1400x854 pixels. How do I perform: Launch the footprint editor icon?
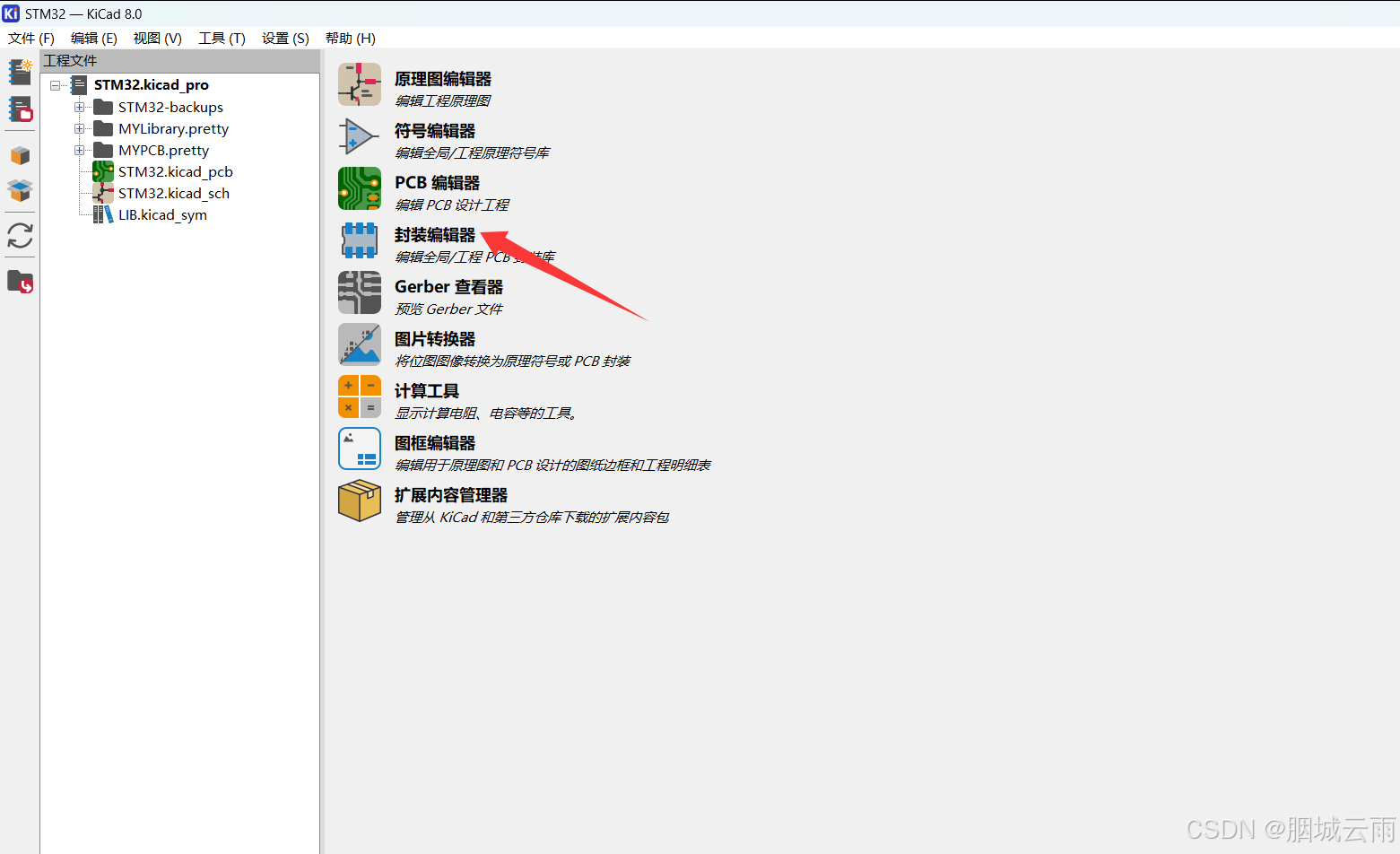360,240
